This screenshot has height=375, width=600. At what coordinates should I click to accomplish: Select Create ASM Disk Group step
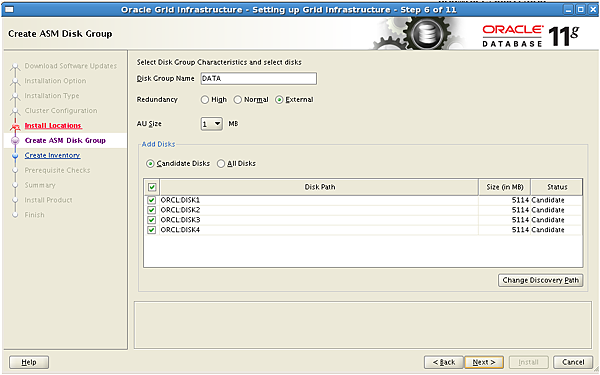[x=65, y=140]
